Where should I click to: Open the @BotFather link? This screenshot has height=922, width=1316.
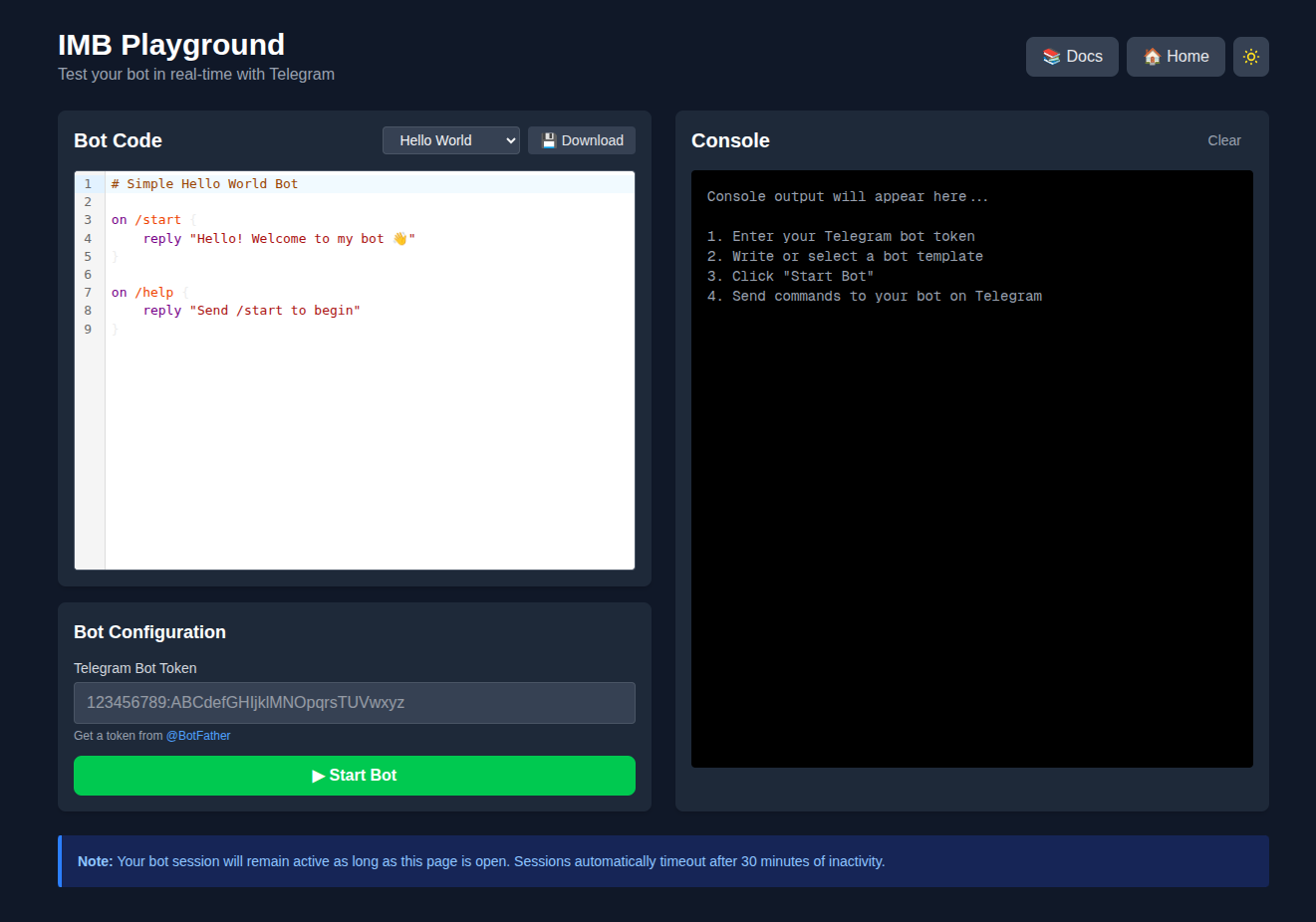(x=198, y=736)
